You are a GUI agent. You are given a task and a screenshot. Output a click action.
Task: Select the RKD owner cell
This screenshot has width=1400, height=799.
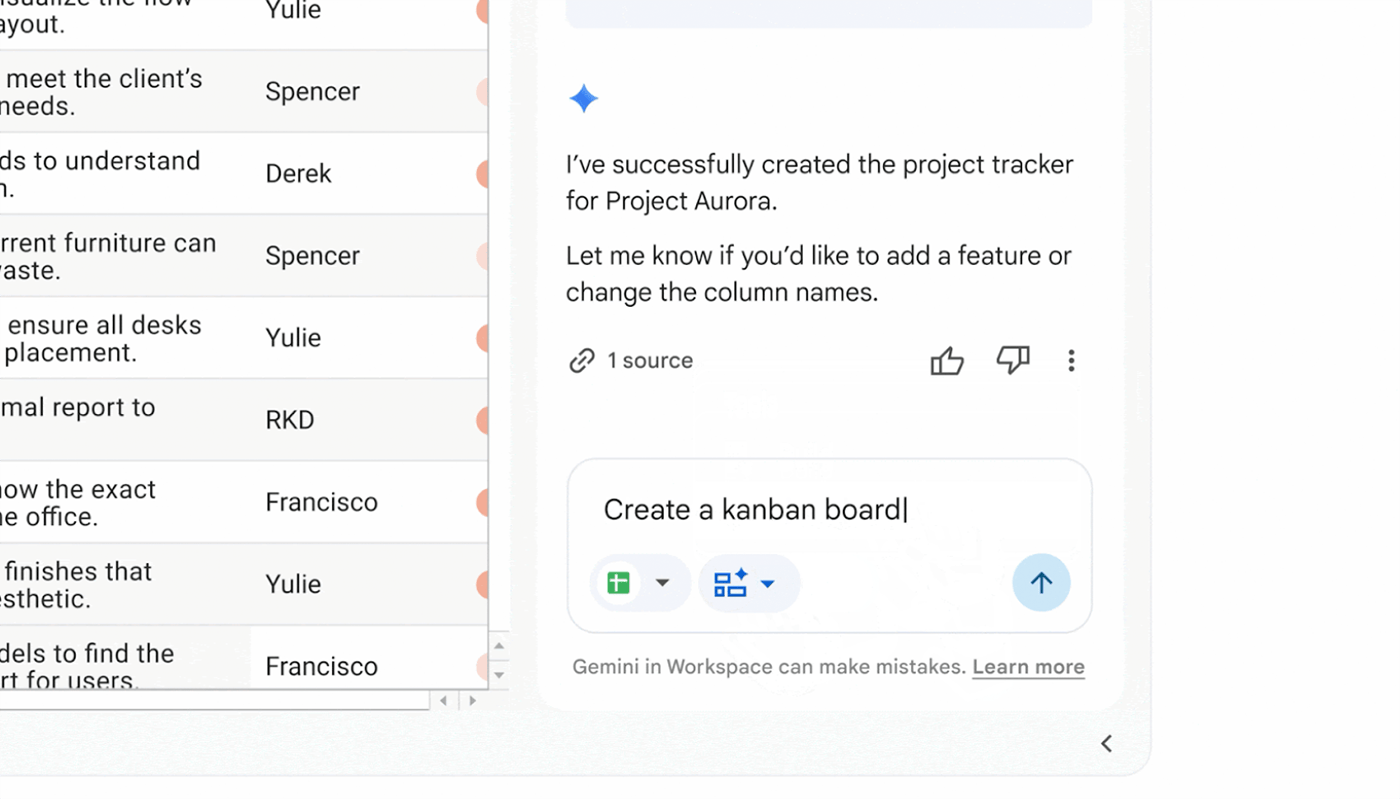[369, 420]
